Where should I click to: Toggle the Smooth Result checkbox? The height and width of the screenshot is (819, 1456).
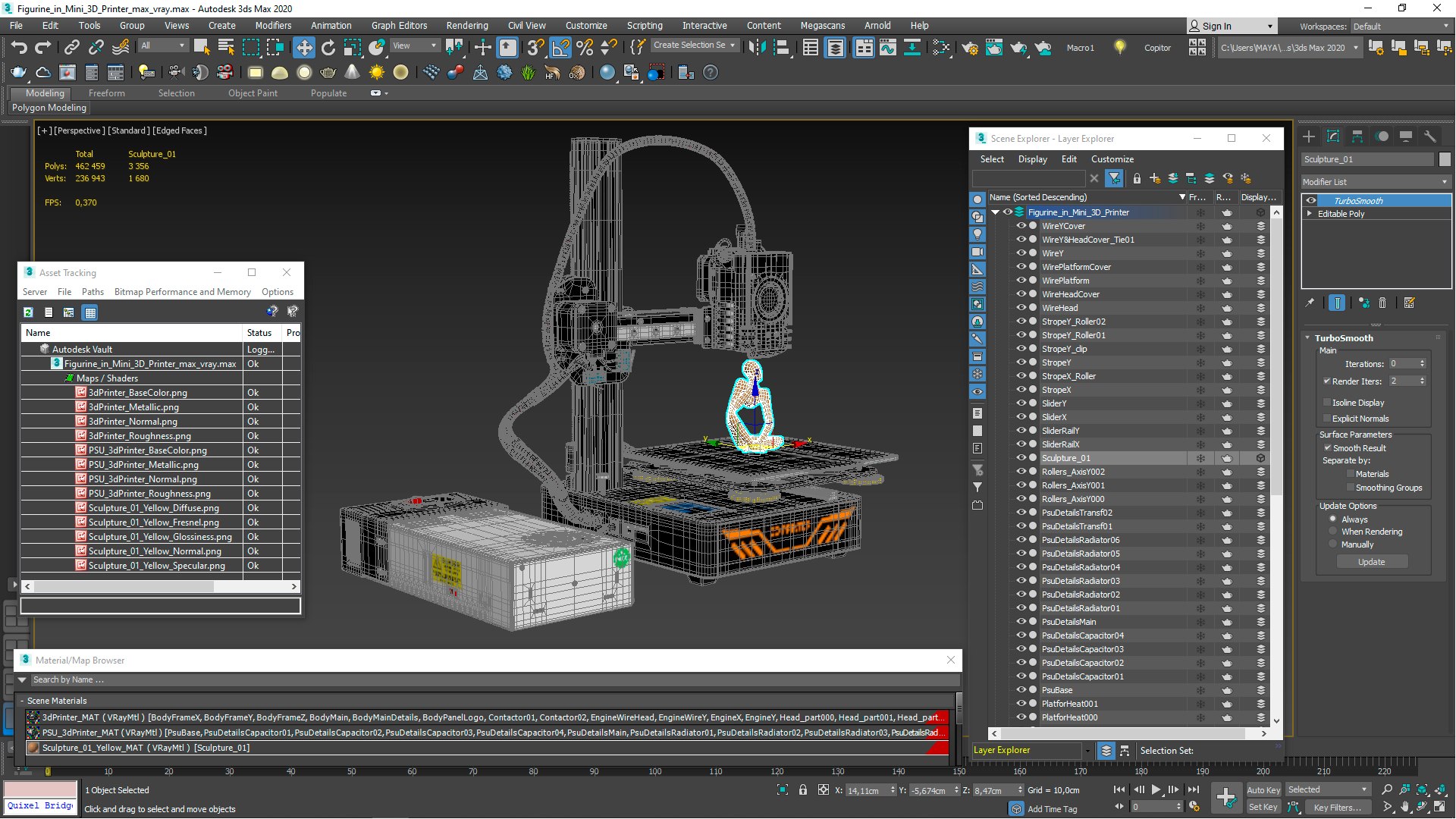(x=1328, y=448)
